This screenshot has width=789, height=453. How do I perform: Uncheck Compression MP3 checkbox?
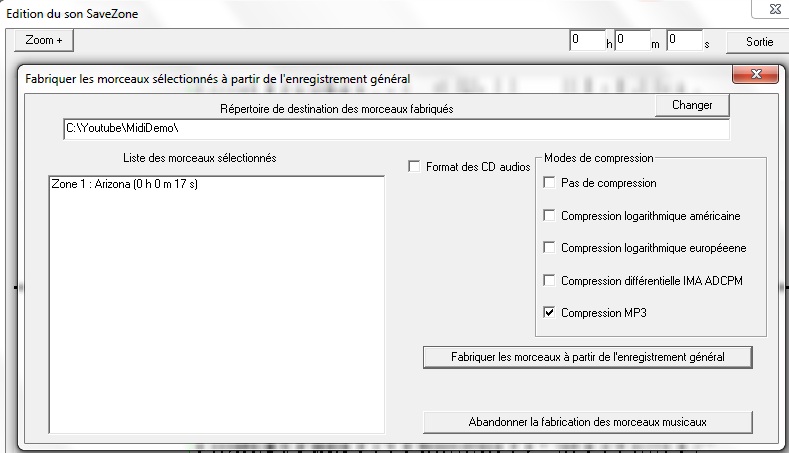click(549, 313)
